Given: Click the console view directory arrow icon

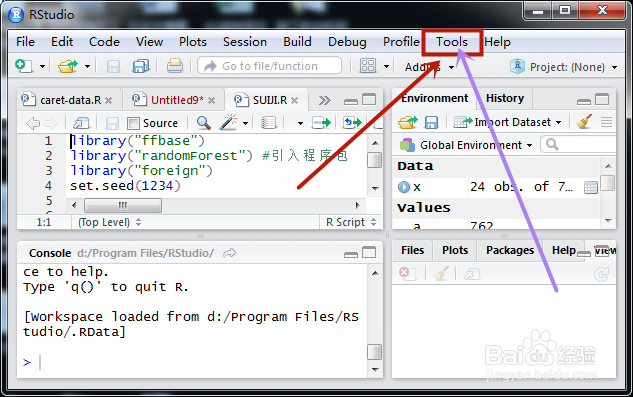Looking at the screenshot, I should point(230,253).
